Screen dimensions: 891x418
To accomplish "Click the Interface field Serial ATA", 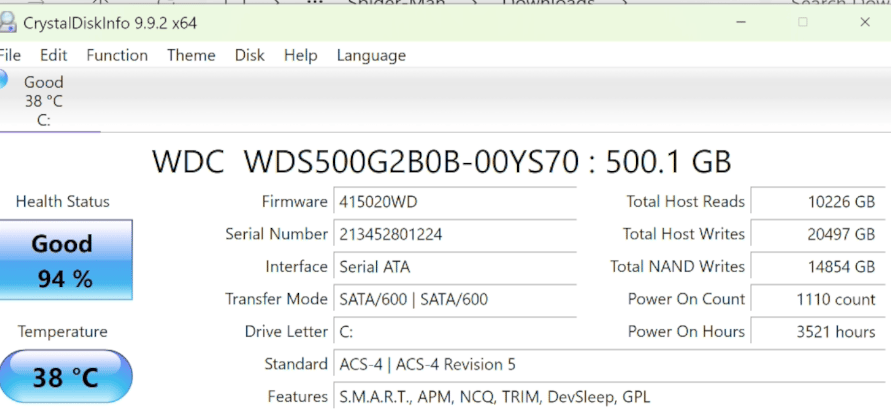I will pyautogui.click(x=455, y=266).
